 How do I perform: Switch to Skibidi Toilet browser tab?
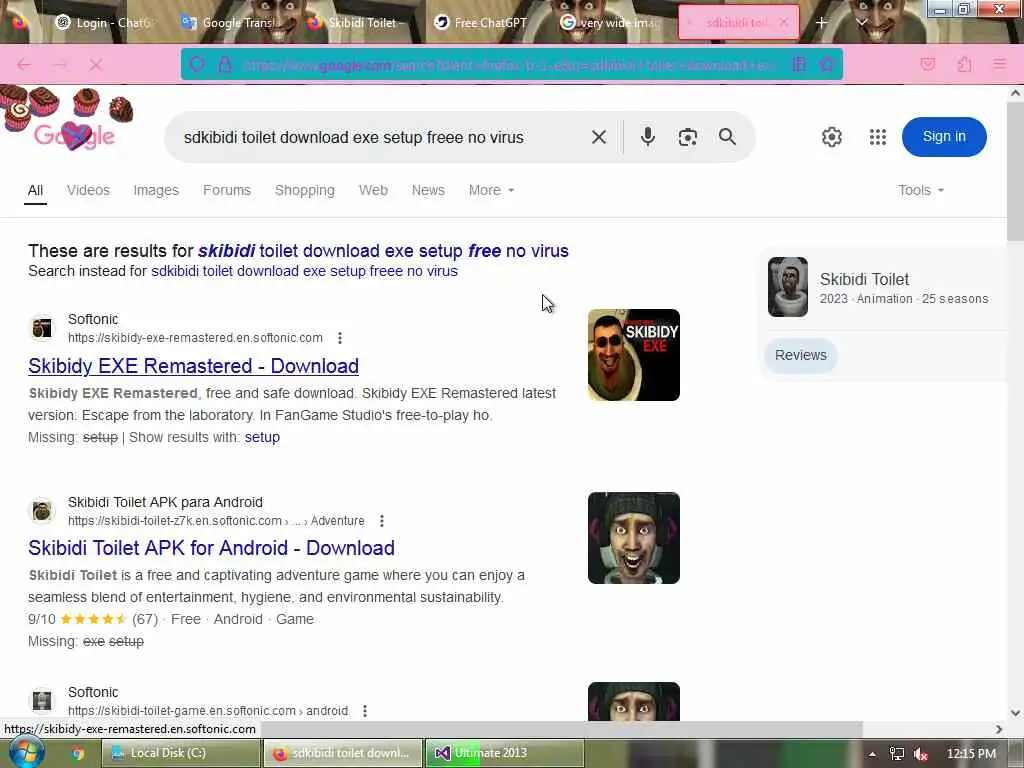point(357,23)
